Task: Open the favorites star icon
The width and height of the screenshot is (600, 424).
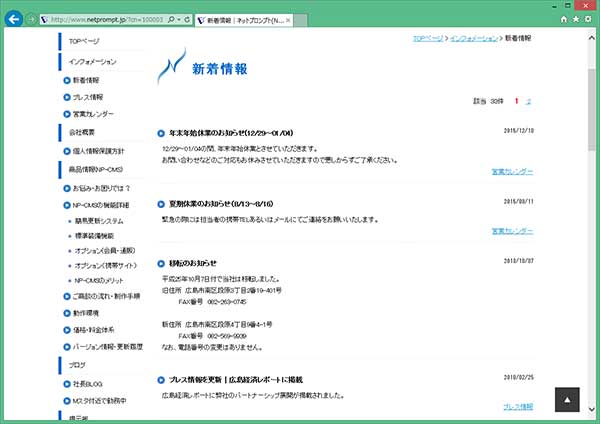Action: point(576,19)
